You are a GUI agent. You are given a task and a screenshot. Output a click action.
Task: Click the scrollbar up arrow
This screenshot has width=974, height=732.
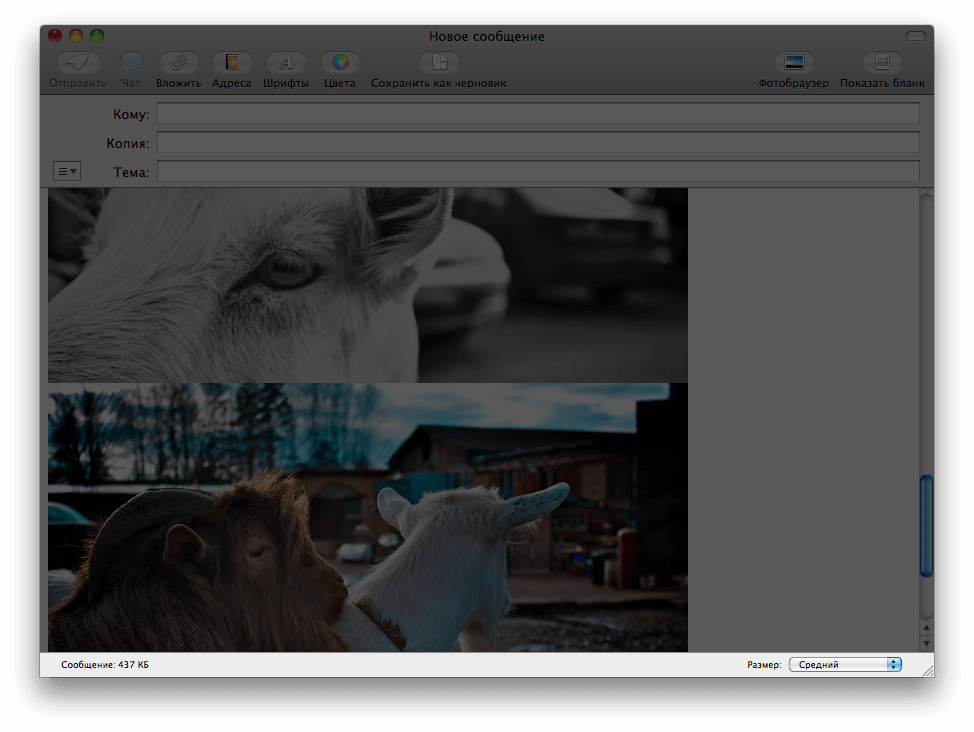[x=926, y=628]
